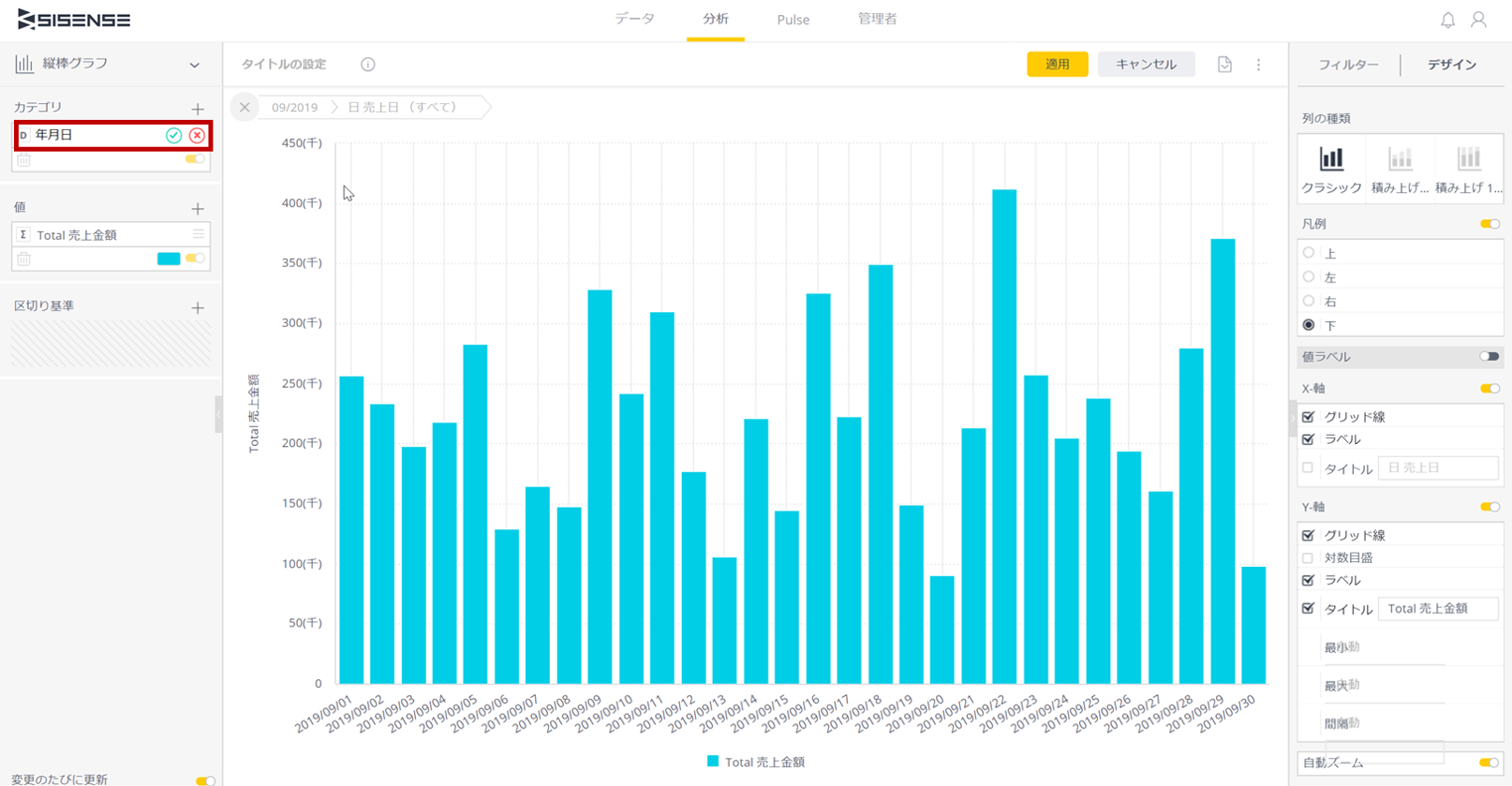Add a new Category with plus icon
The height and width of the screenshot is (786, 1512).
tap(198, 109)
